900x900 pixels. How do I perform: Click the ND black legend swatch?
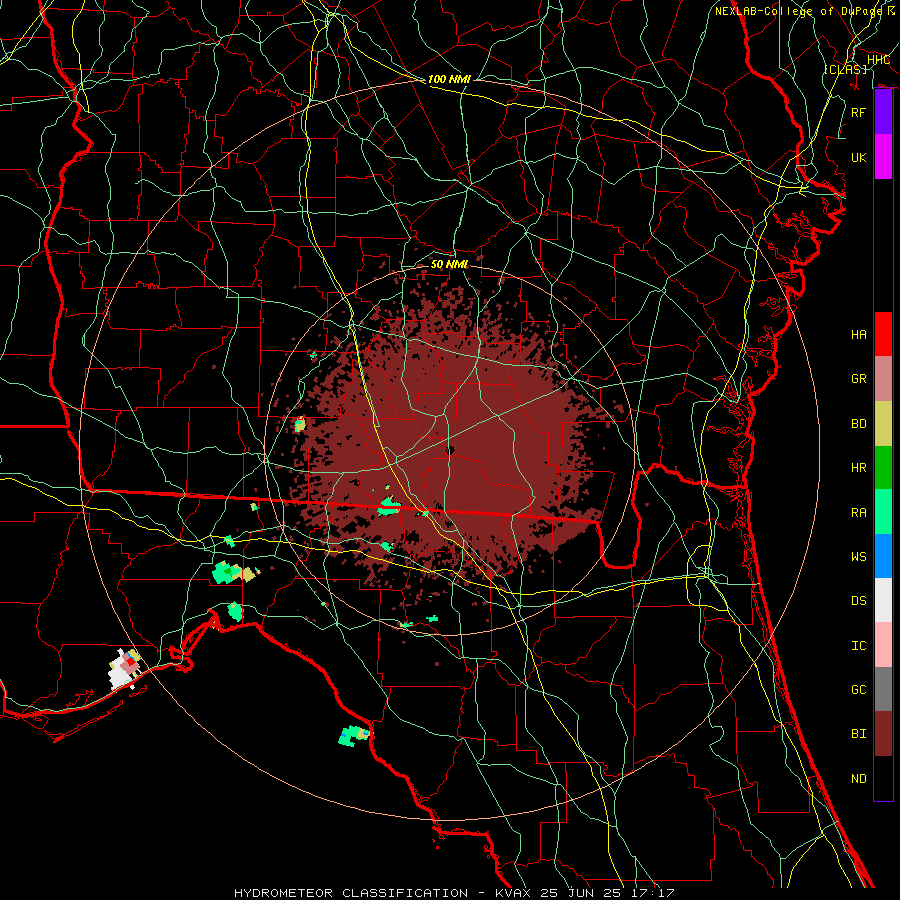click(x=883, y=778)
